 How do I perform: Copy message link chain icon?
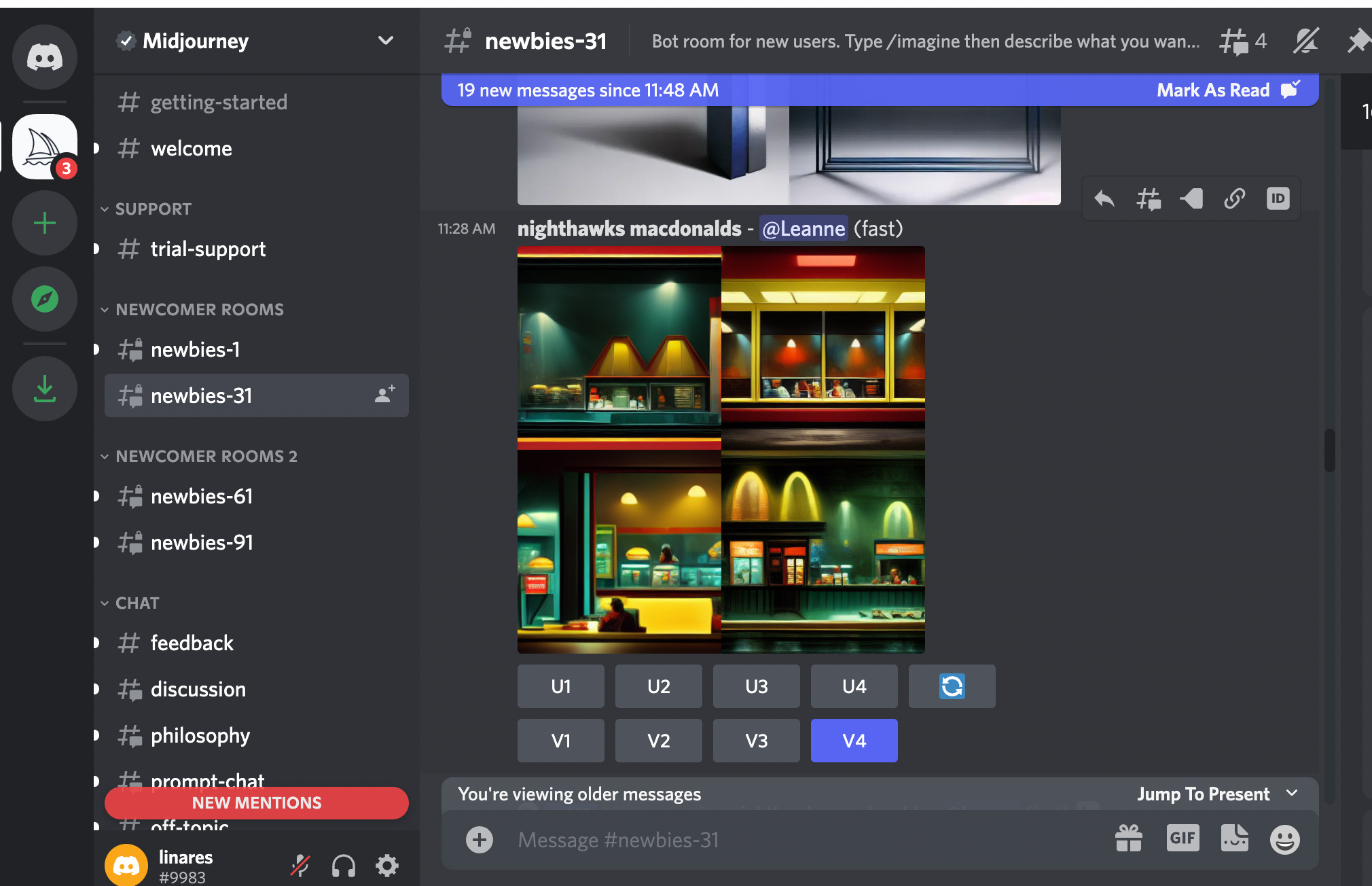[1235, 198]
